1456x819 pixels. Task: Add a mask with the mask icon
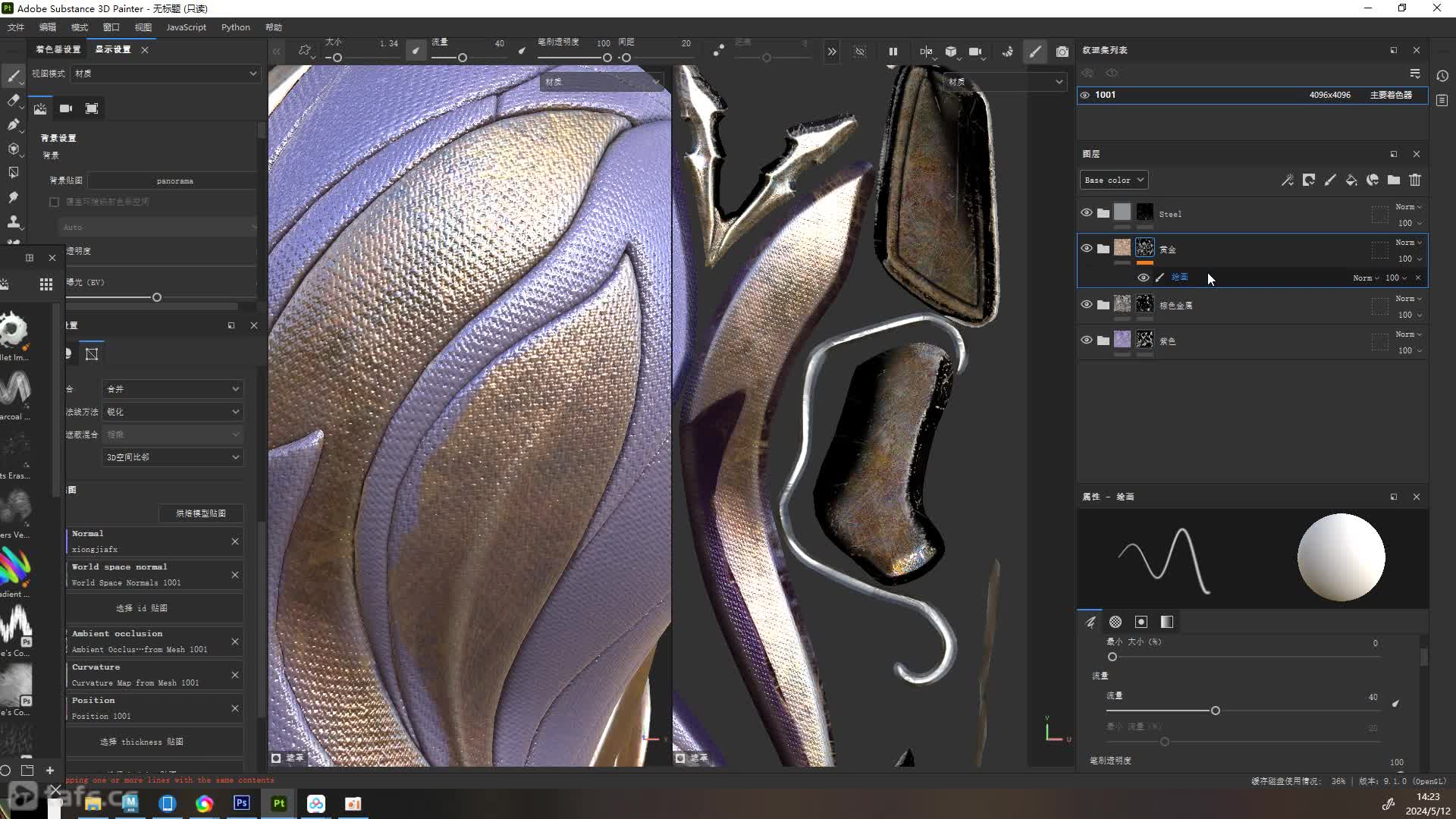coord(1309,180)
